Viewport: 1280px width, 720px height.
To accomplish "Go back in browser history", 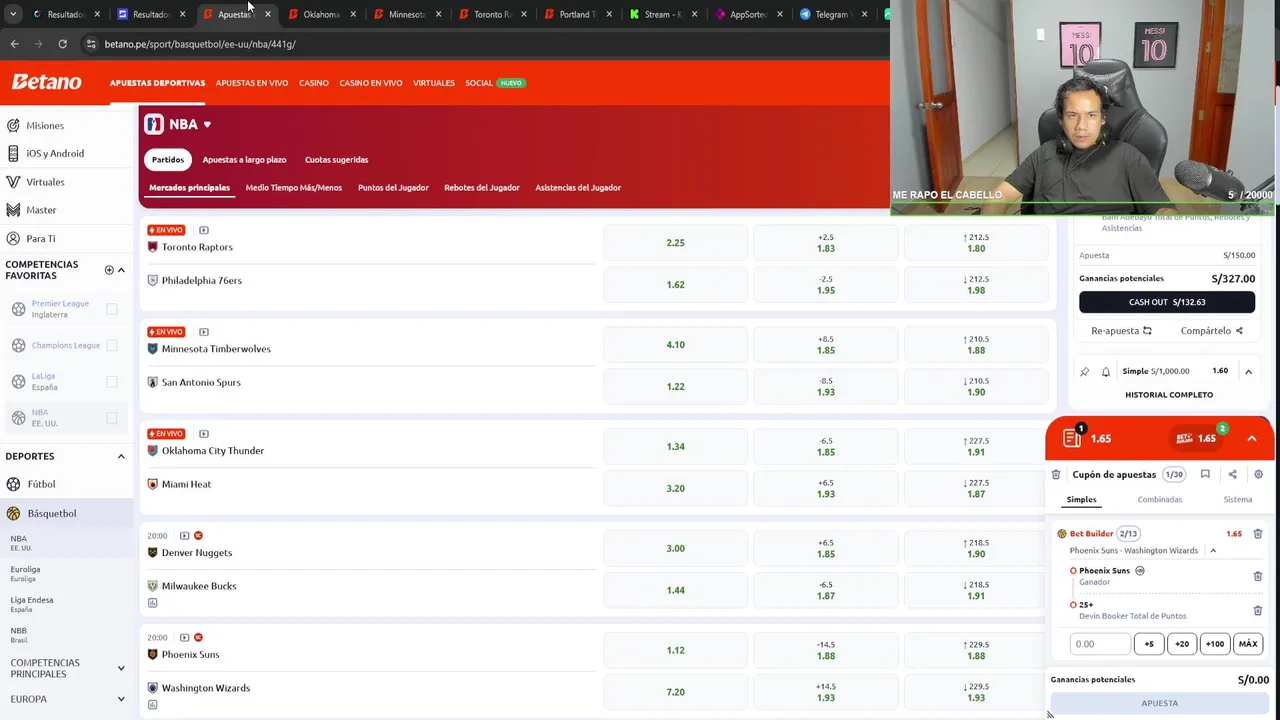I will click(x=14, y=44).
